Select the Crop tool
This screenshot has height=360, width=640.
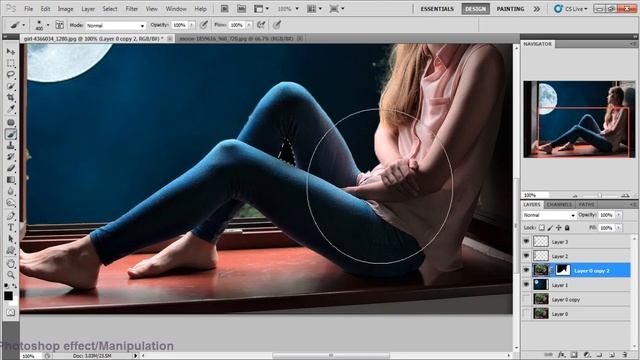click(11, 98)
